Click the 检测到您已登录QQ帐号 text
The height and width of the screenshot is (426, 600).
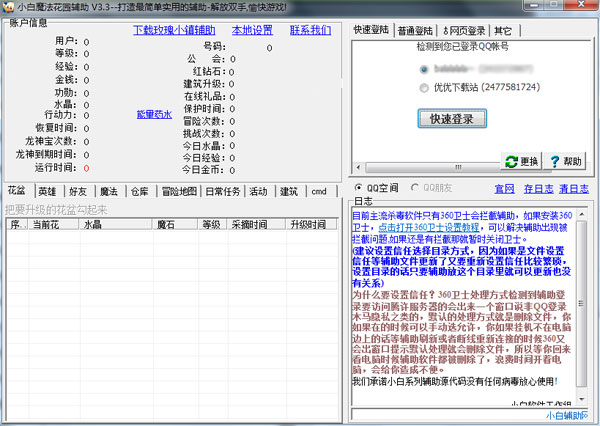tap(463, 47)
